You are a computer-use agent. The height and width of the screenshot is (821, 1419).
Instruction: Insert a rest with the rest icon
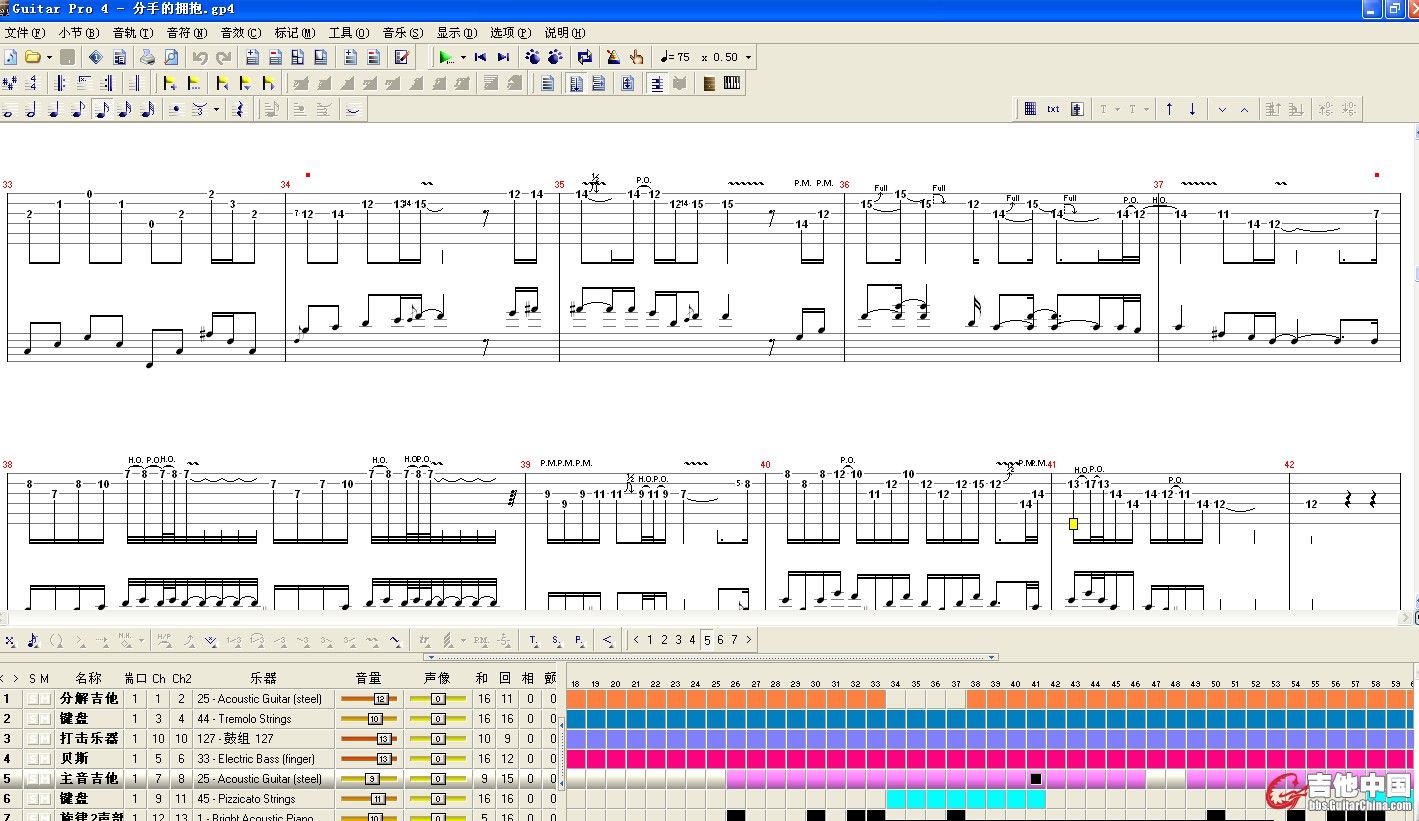tap(238, 109)
